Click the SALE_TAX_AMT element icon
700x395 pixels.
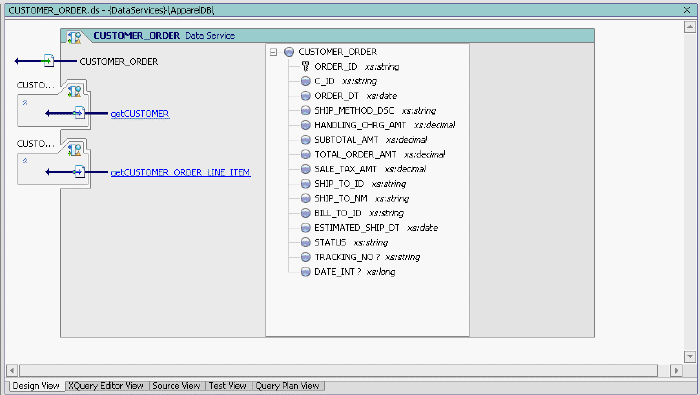pos(305,169)
